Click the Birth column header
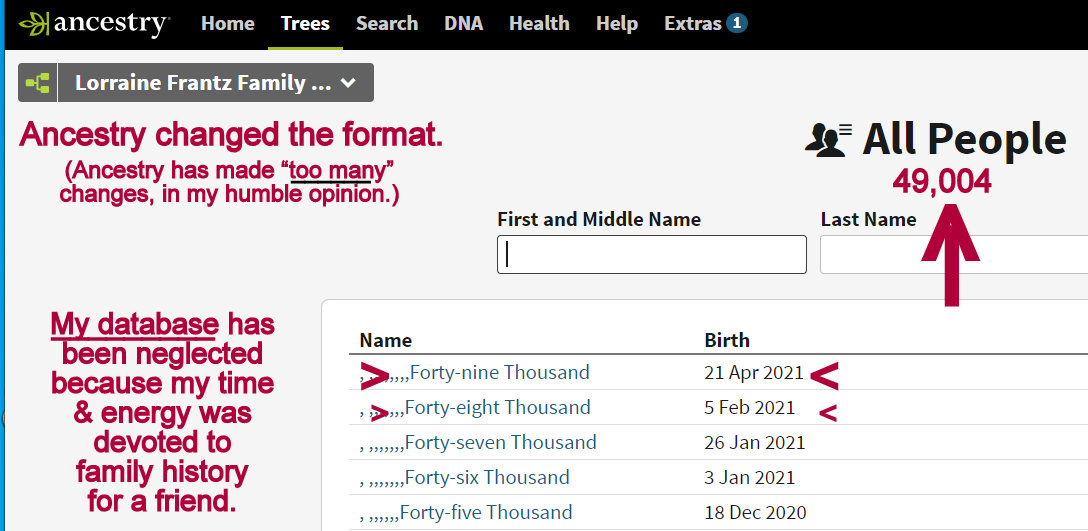The image size is (1088, 531). click(x=727, y=340)
